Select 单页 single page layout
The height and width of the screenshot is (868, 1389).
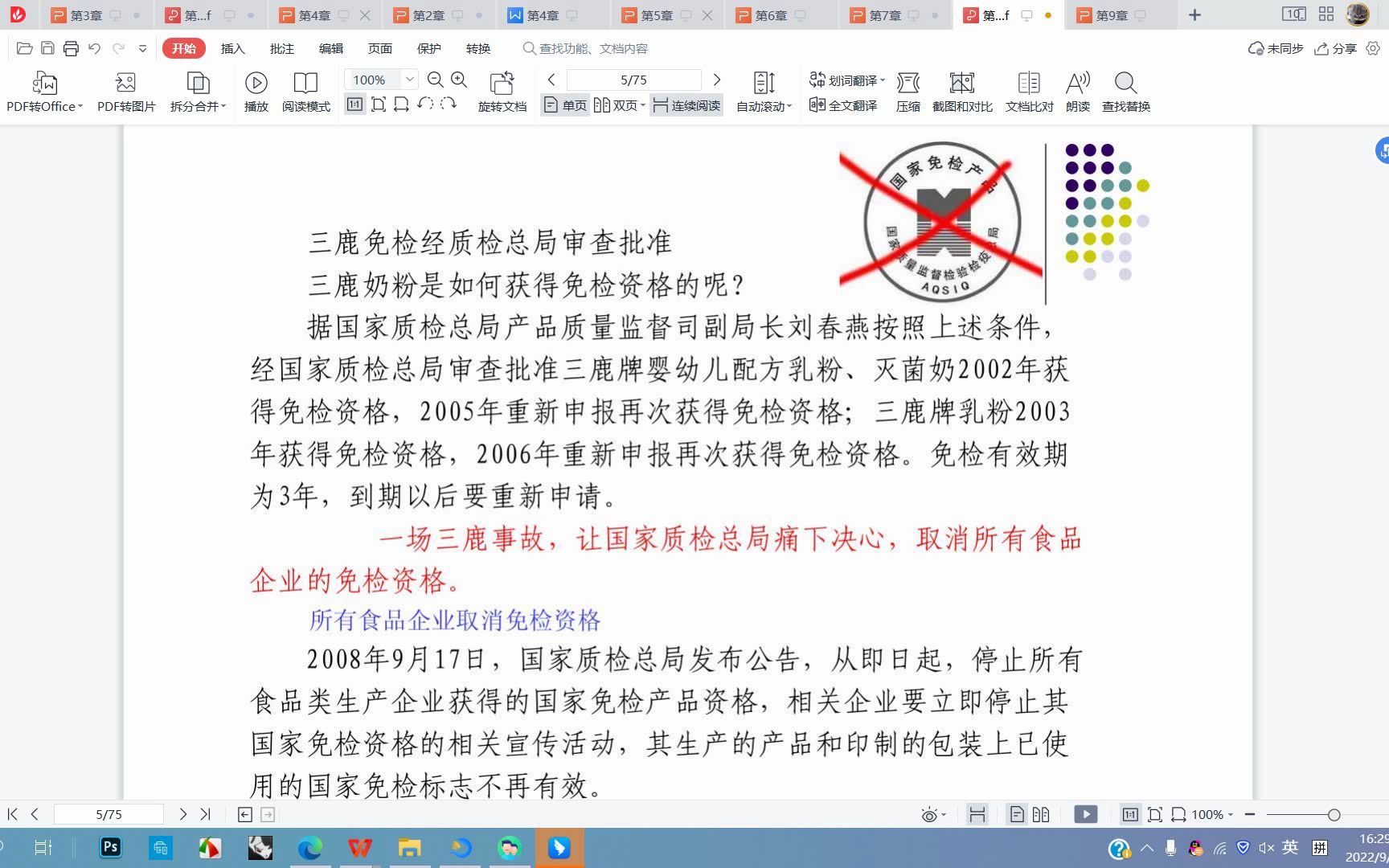565,105
